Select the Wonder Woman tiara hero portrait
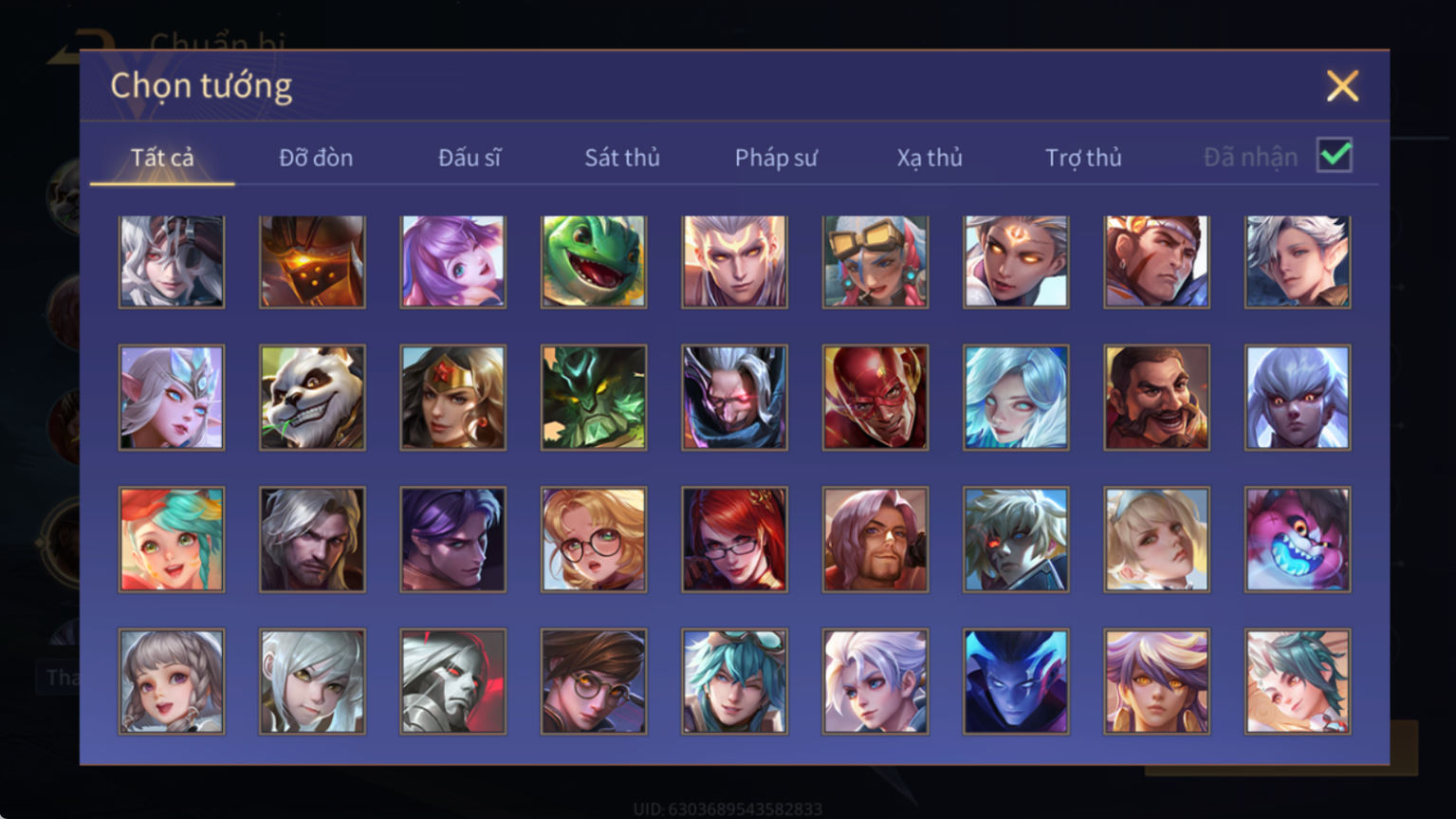Viewport: 1456px width, 819px height. [453, 398]
